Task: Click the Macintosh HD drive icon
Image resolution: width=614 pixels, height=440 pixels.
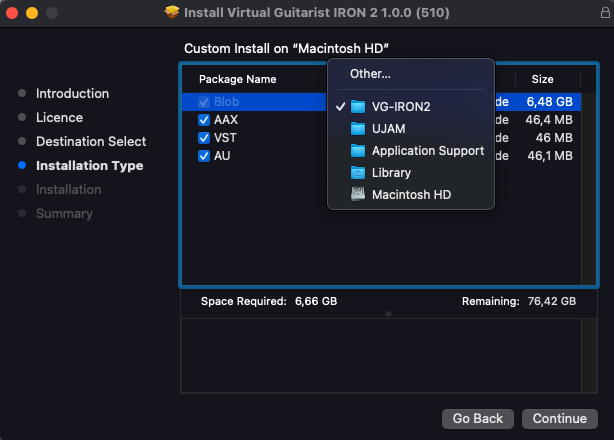Action: (359, 195)
